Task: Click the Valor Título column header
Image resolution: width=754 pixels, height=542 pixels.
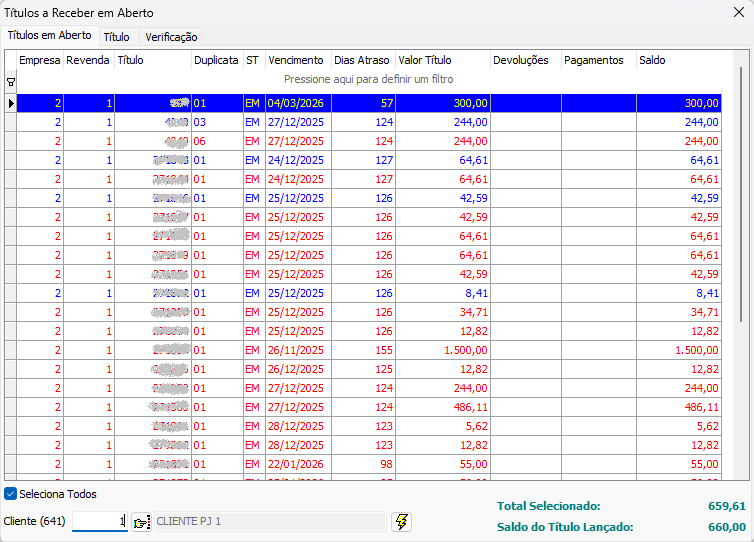Action: click(x=442, y=60)
